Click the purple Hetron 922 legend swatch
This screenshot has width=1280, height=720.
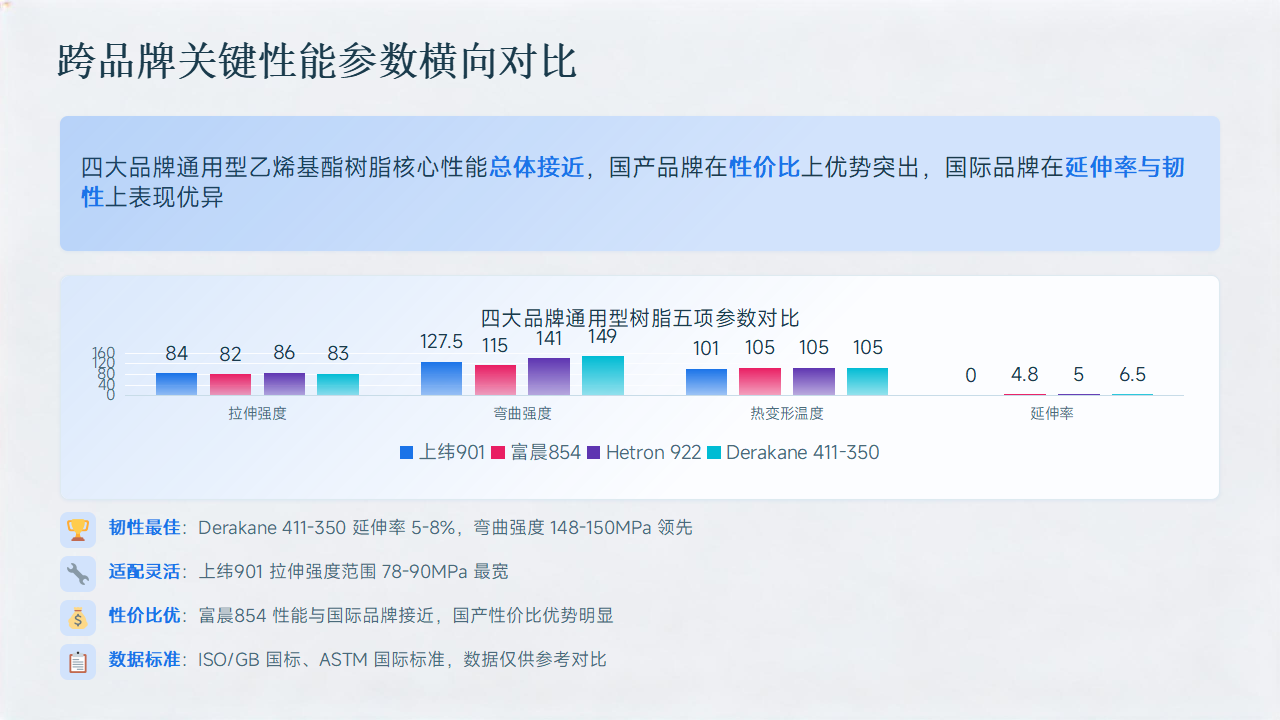[593, 453]
